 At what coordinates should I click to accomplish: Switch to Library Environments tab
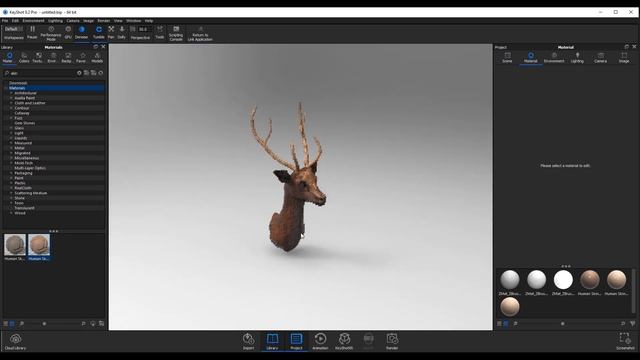tap(51, 58)
